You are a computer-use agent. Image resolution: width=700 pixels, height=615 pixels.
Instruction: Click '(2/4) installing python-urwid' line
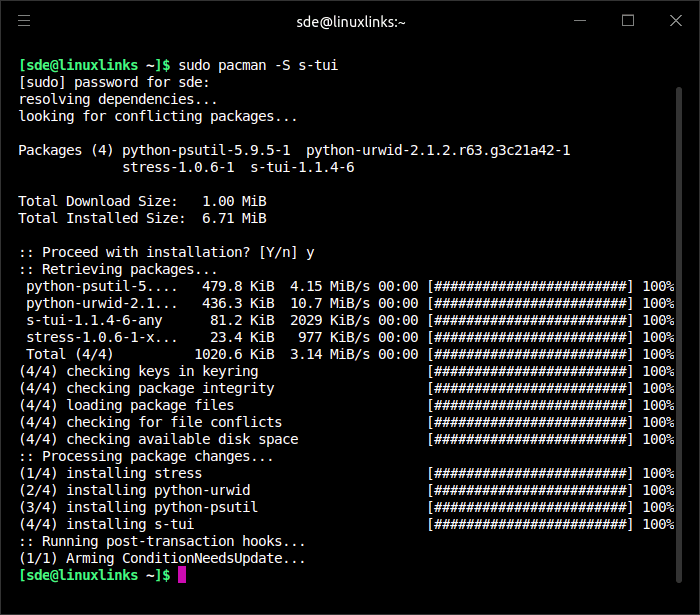134,490
